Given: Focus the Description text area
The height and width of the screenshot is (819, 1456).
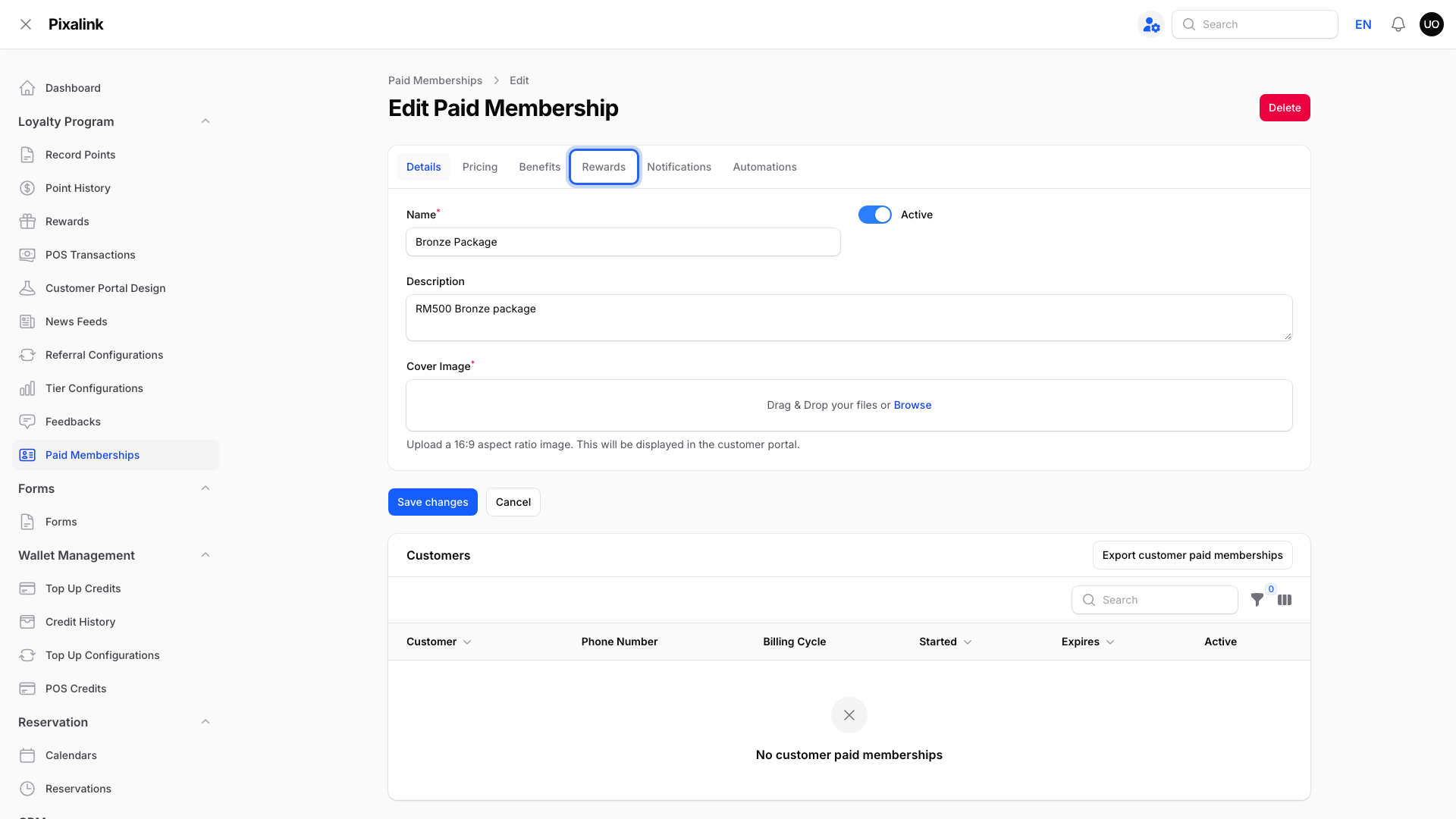Looking at the screenshot, I should pos(849,318).
